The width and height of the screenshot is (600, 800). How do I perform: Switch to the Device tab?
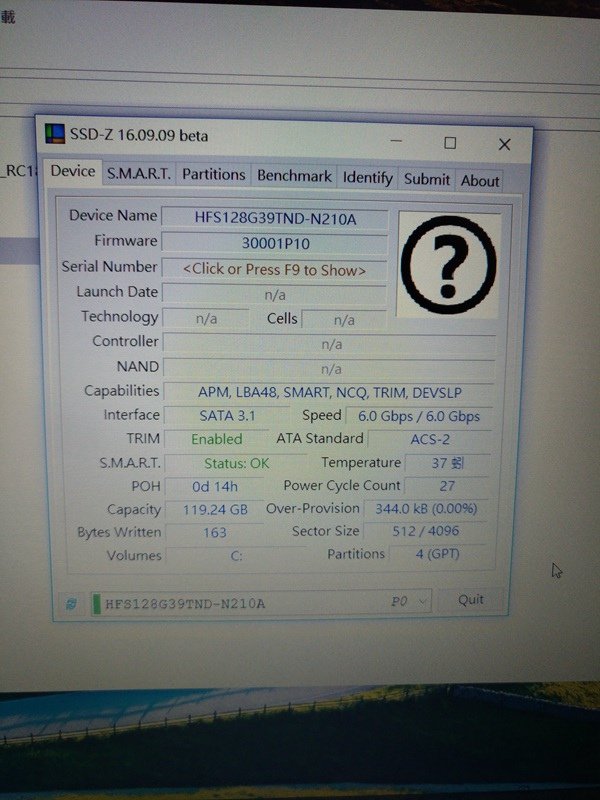[72, 171]
